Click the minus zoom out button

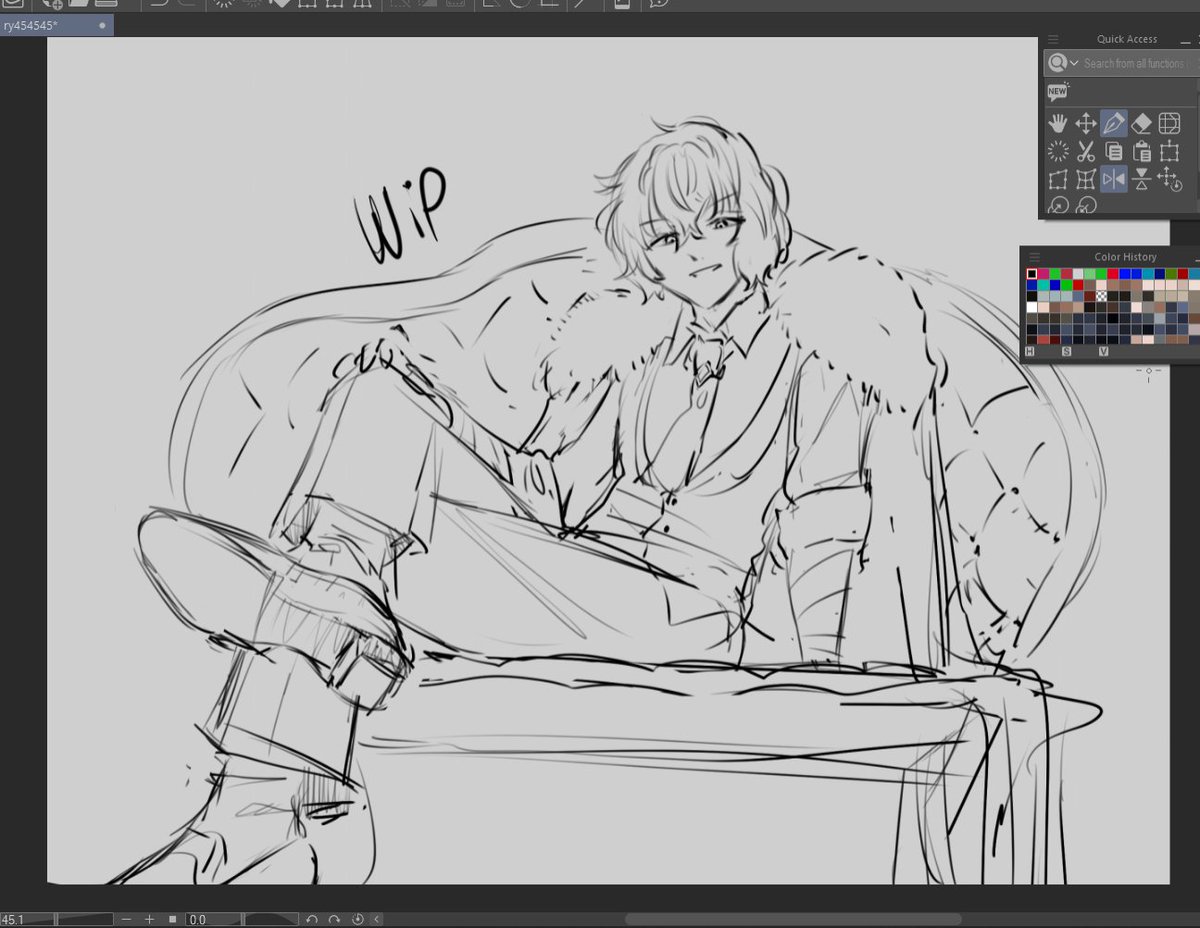[x=127, y=919]
